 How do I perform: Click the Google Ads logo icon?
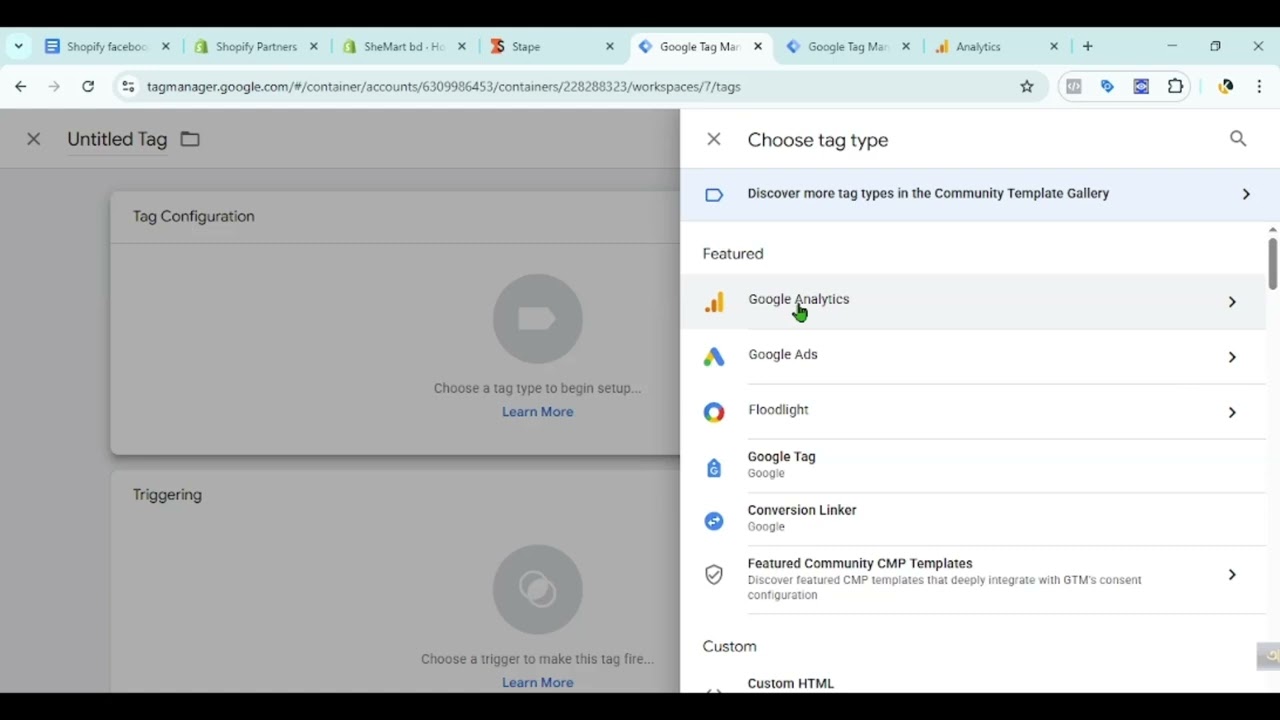tap(714, 357)
